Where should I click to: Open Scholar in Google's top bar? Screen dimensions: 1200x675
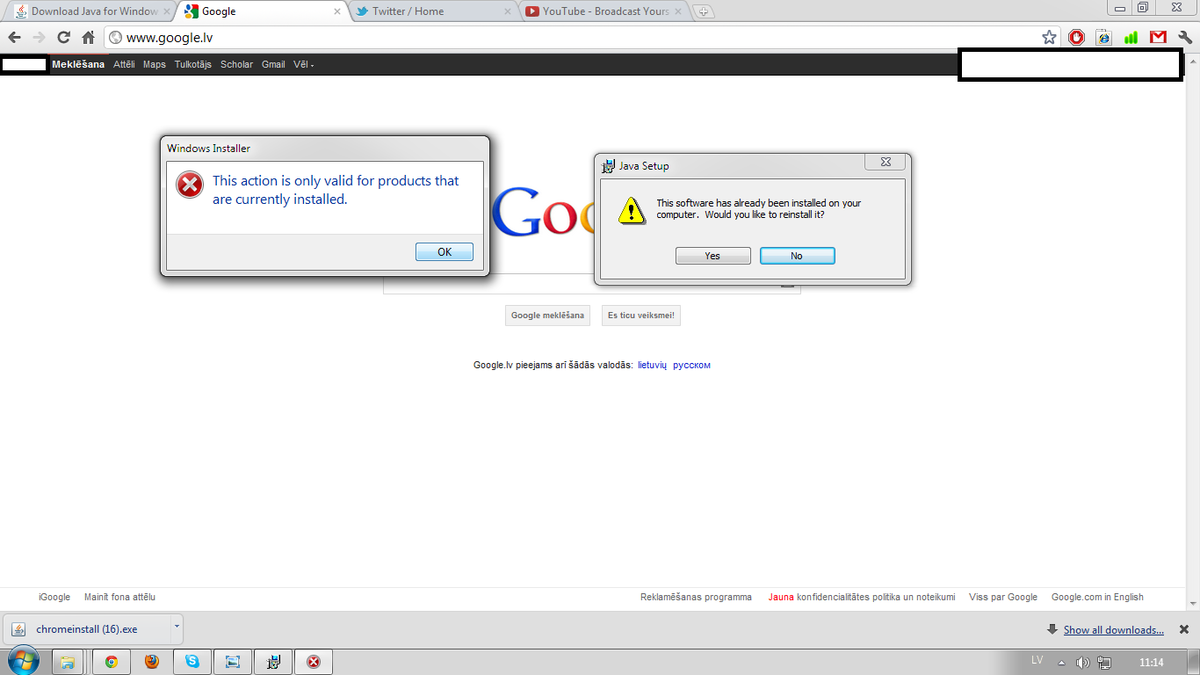(237, 65)
